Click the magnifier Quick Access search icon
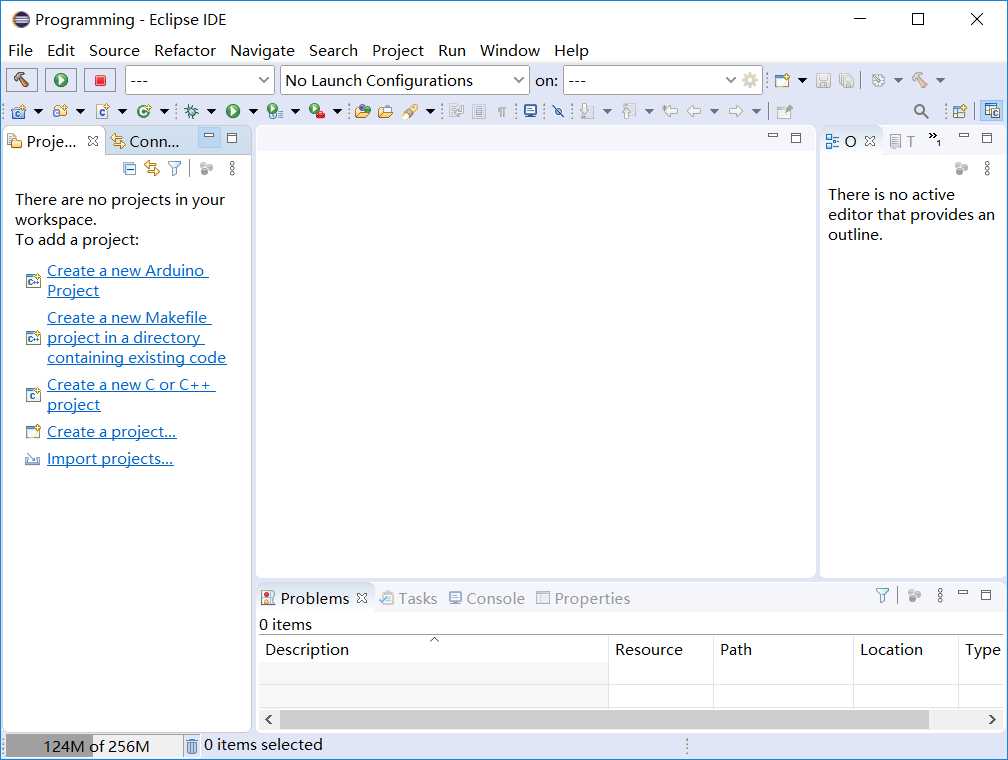Viewport: 1008px width, 760px height. coord(921,111)
